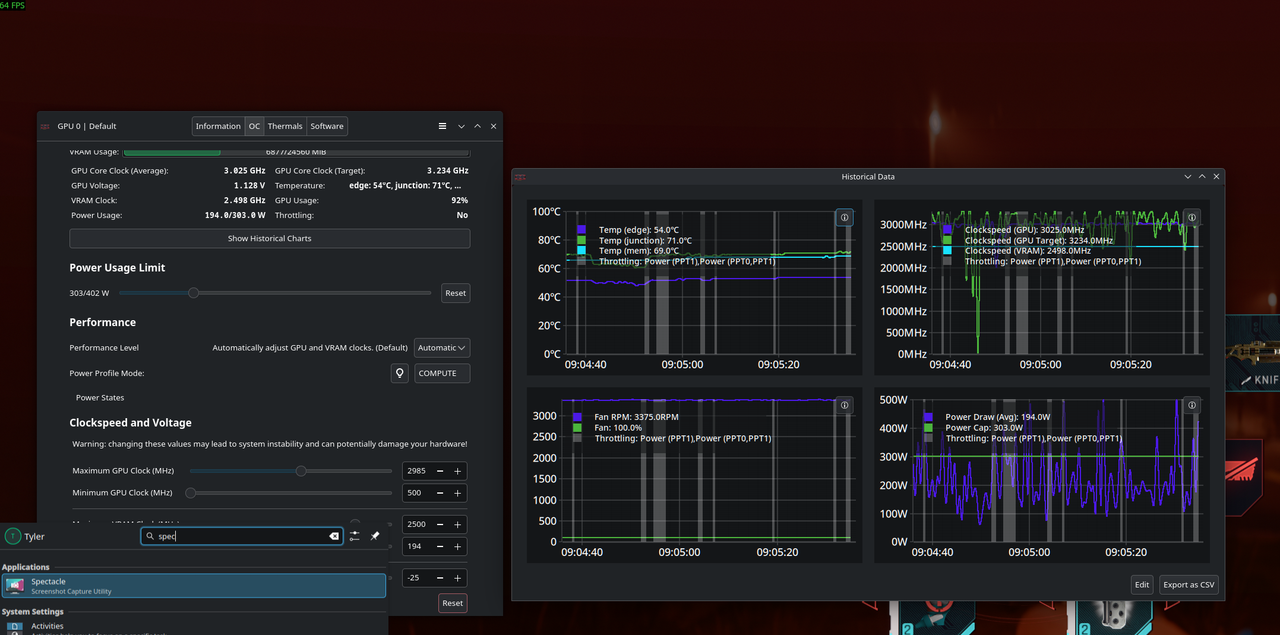Image resolution: width=1280 pixels, height=635 pixels.
Task: Click the launcher search field containing 'spec'
Action: pos(242,536)
